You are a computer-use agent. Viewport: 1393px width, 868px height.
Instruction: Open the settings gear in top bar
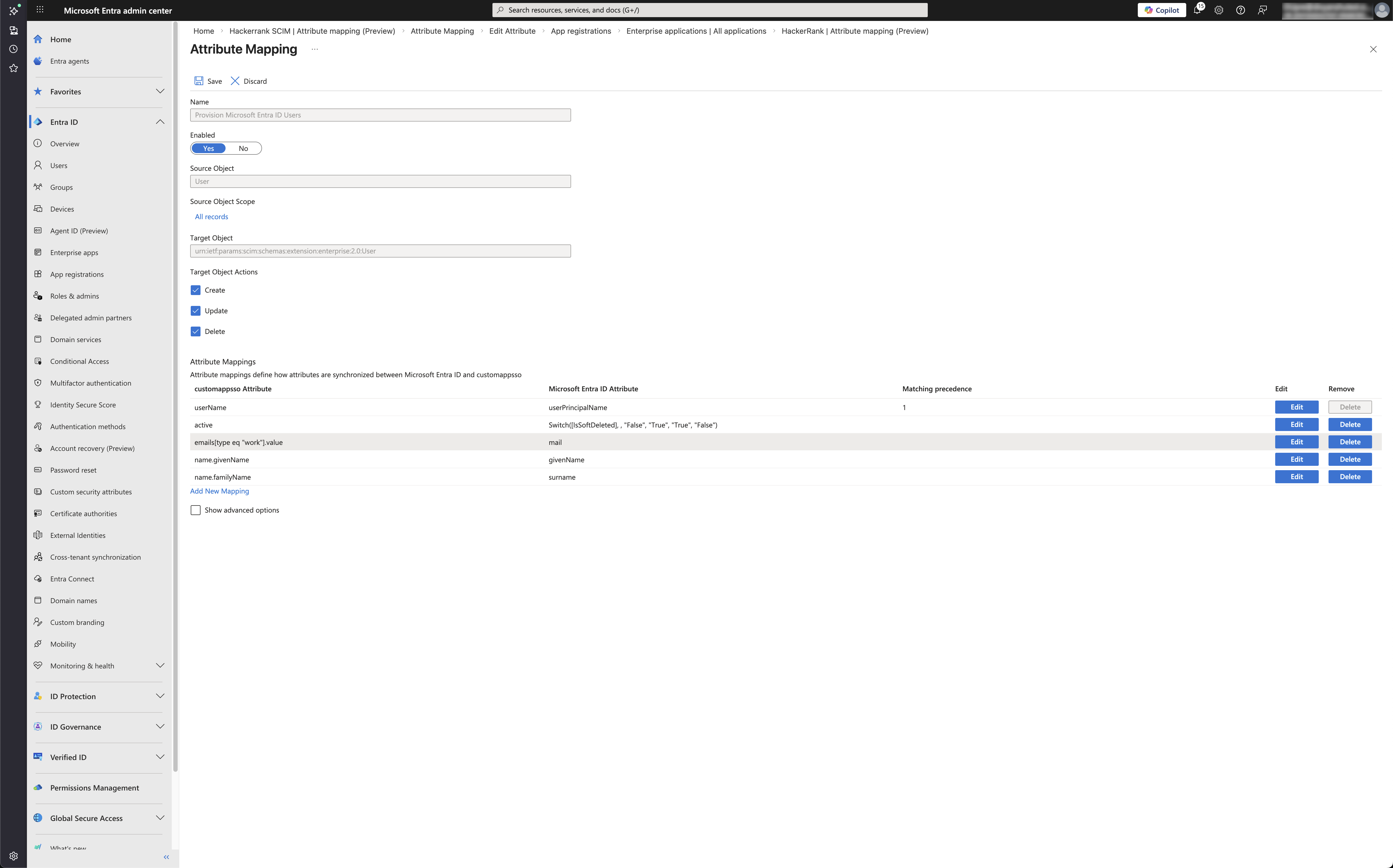(1219, 10)
